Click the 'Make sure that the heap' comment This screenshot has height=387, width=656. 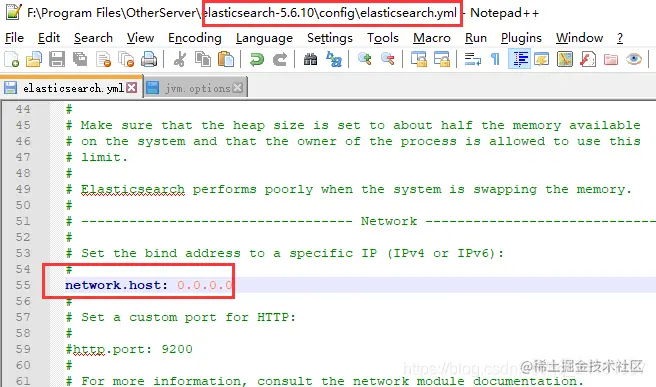[x=353, y=126]
